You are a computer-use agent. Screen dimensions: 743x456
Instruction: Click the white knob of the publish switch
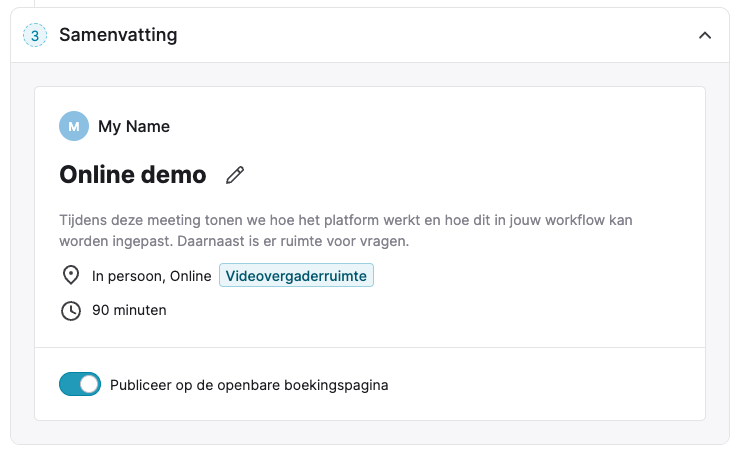[x=89, y=384]
